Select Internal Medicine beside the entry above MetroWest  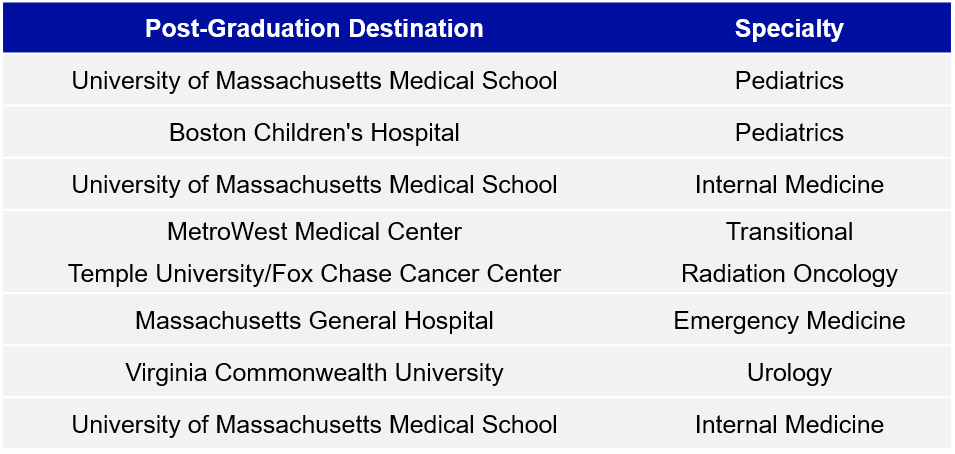pos(789,184)
